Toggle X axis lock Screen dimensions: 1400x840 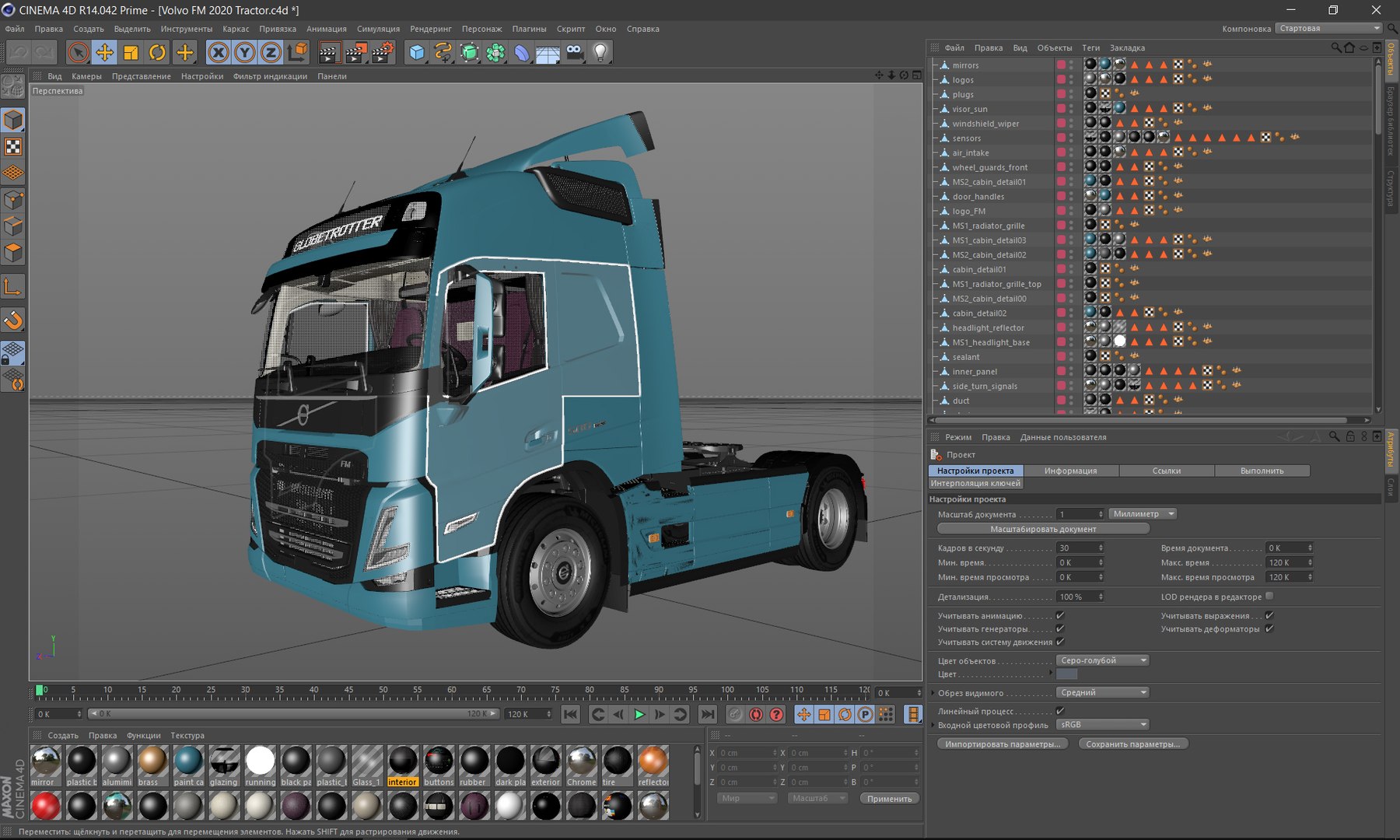[x=219, y=53]
